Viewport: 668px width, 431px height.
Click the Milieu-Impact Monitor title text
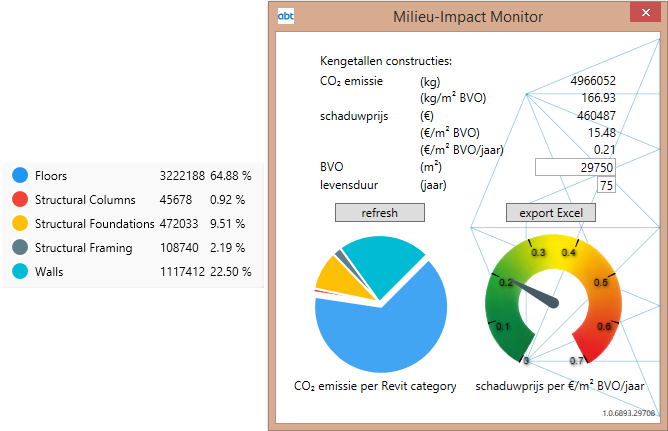468,17
